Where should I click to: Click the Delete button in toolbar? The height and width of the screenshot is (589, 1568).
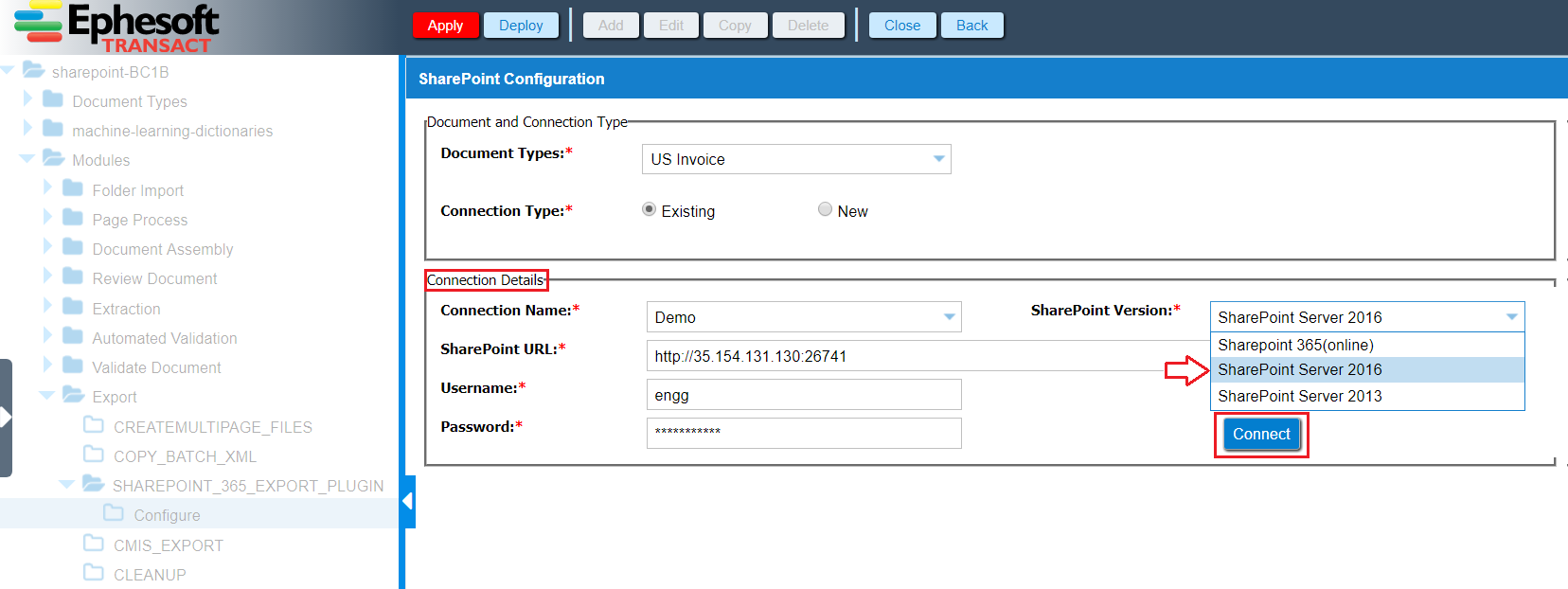coord(808,26)
